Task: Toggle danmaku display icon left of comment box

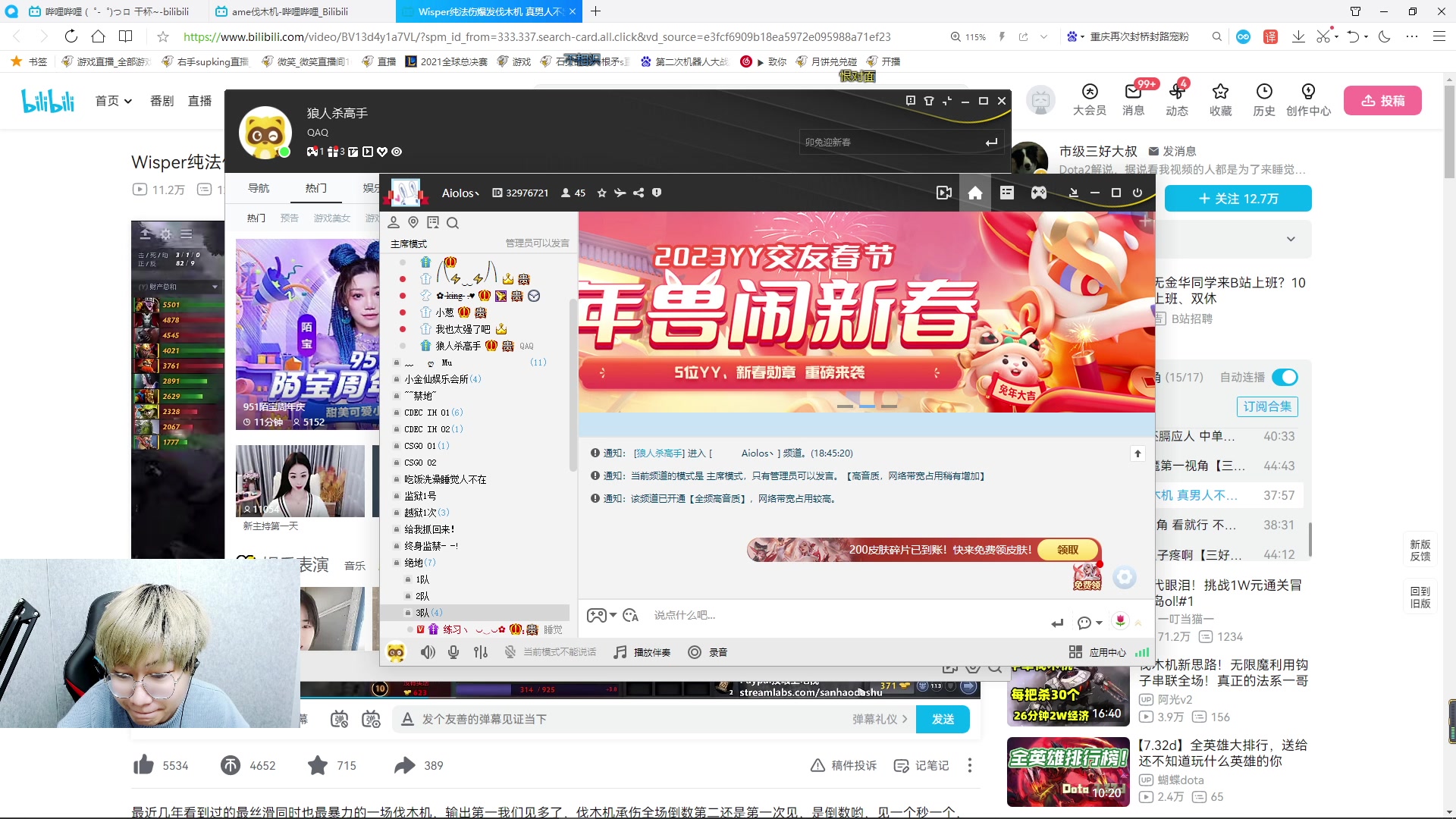Action: [x=340, y=719]
